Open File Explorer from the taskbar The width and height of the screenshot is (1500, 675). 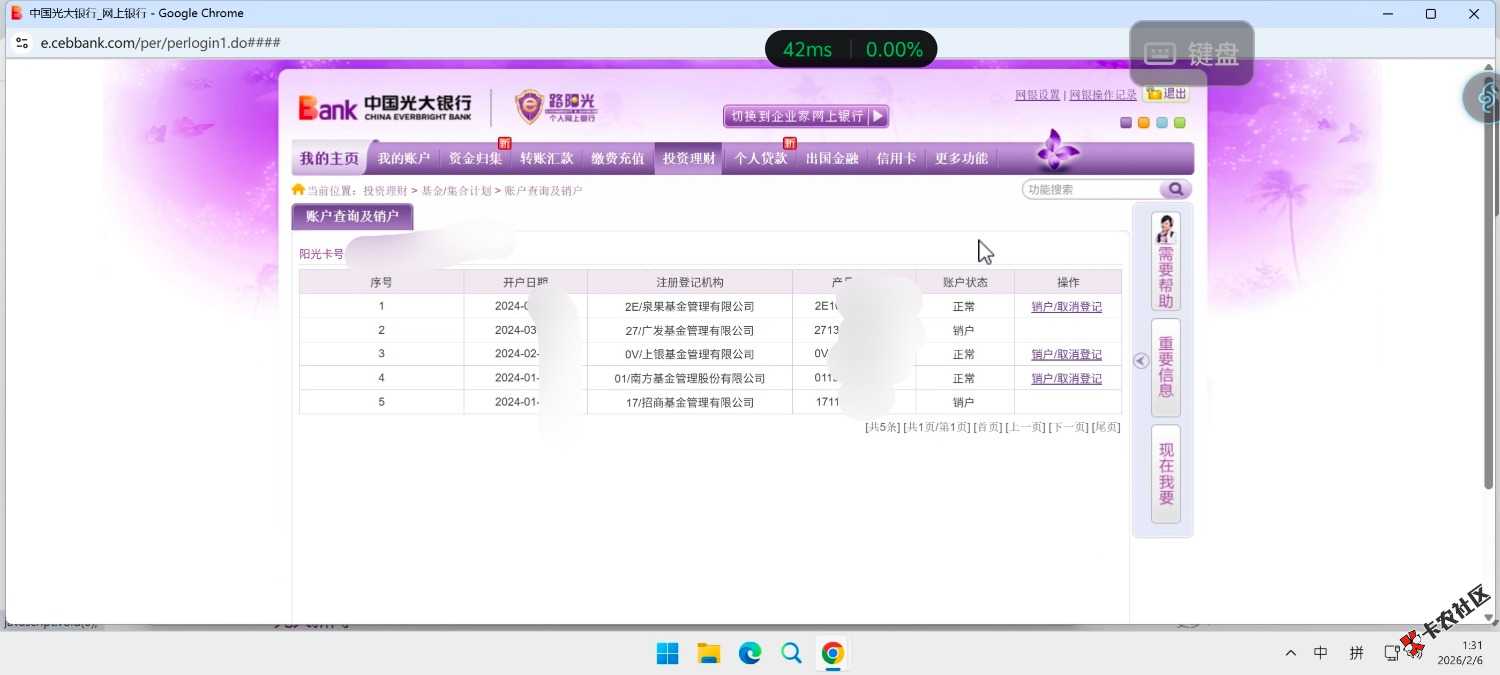coord(709,654)
